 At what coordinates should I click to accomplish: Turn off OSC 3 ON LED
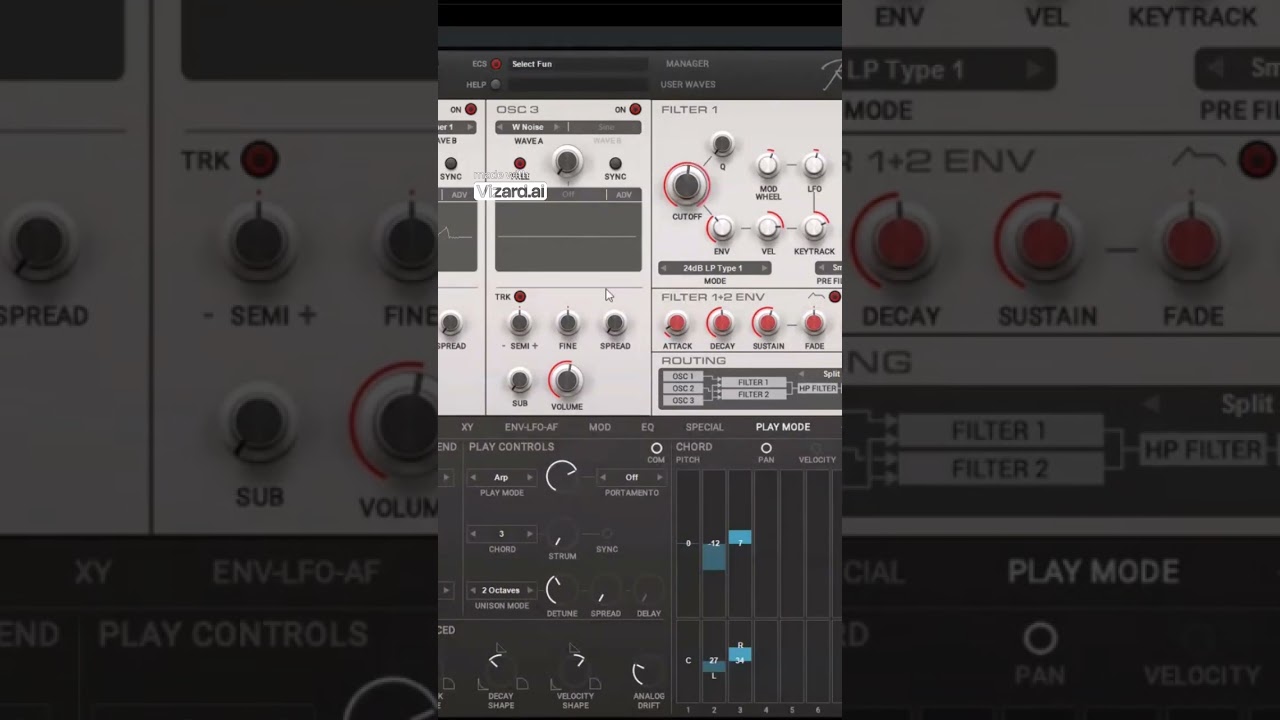pyautogui.click(x=635, y=110)
